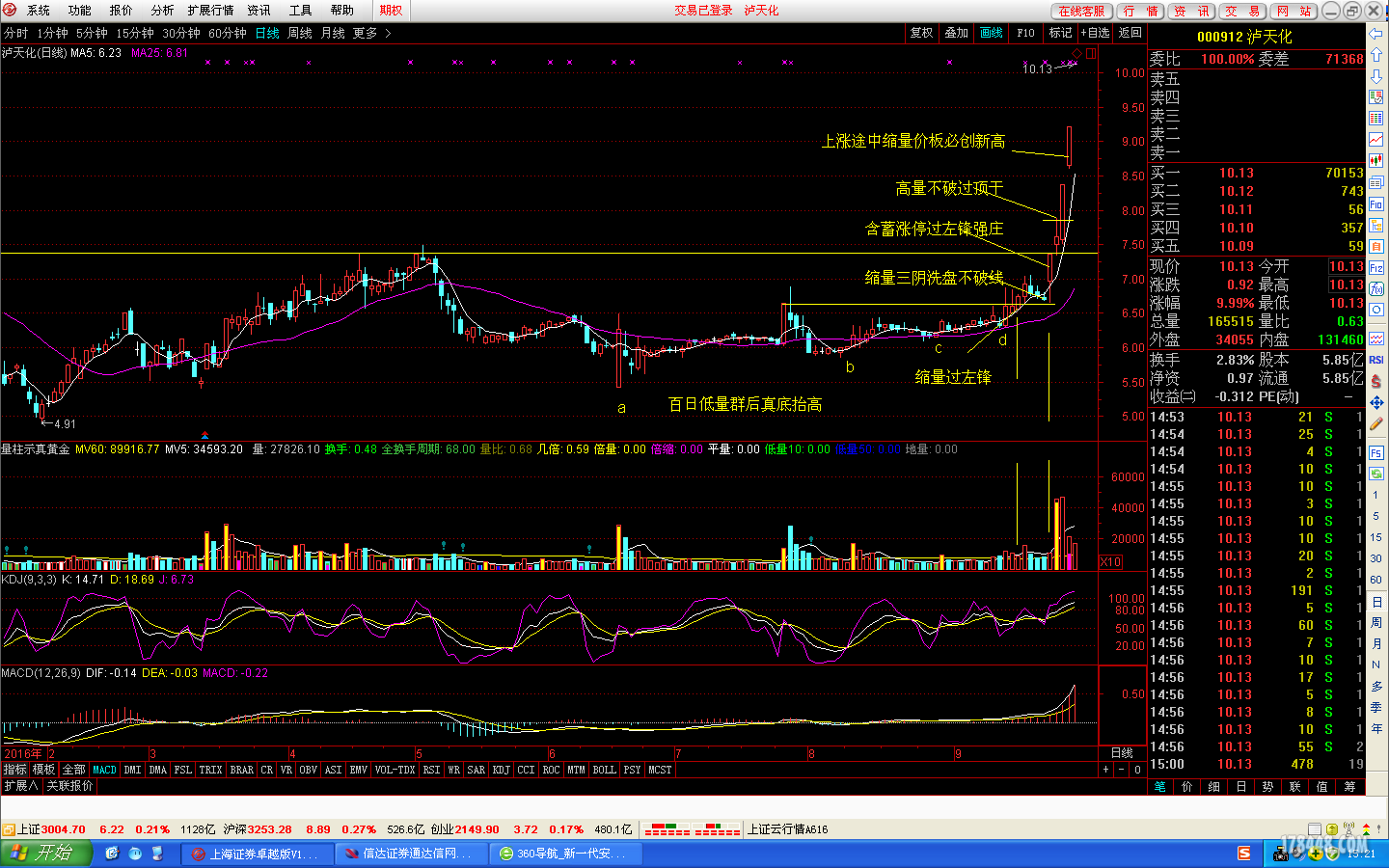Click the red diamond marker icon above chart
Image resolution: width=1389 pixels, height=868 pixels.
point(1077,53)
